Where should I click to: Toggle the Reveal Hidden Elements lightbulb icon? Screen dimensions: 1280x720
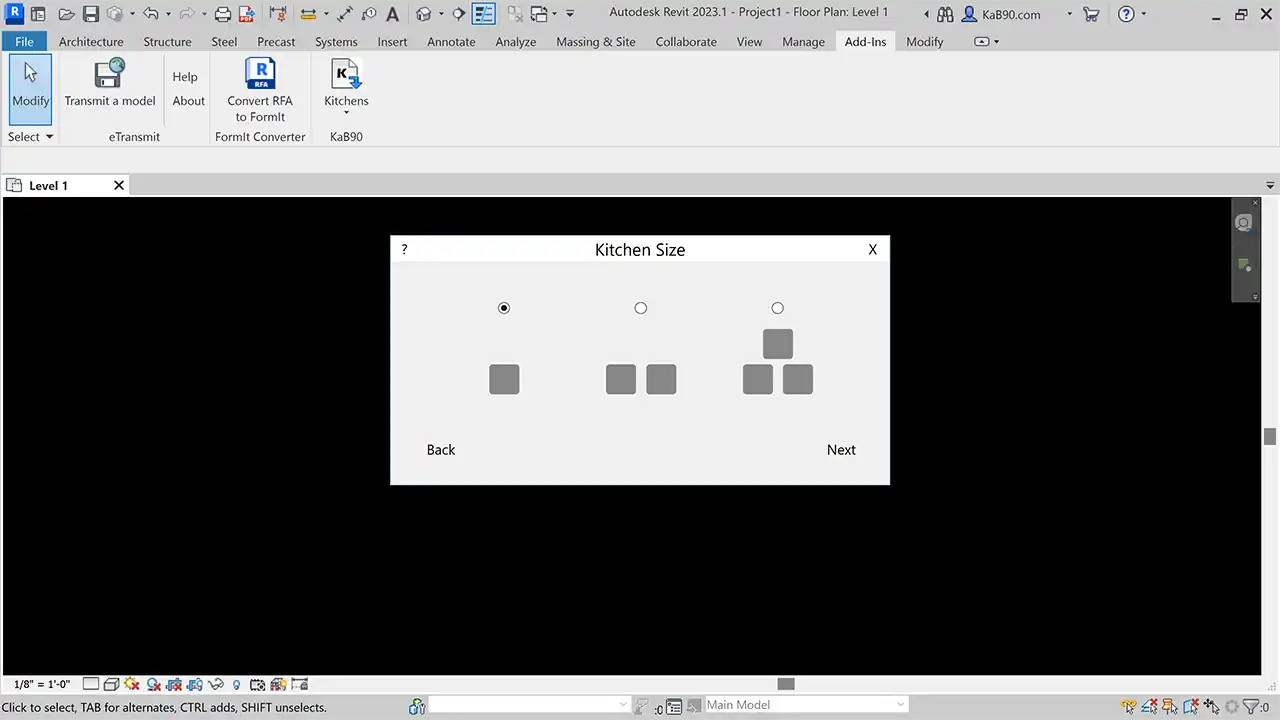click(236, 685)
